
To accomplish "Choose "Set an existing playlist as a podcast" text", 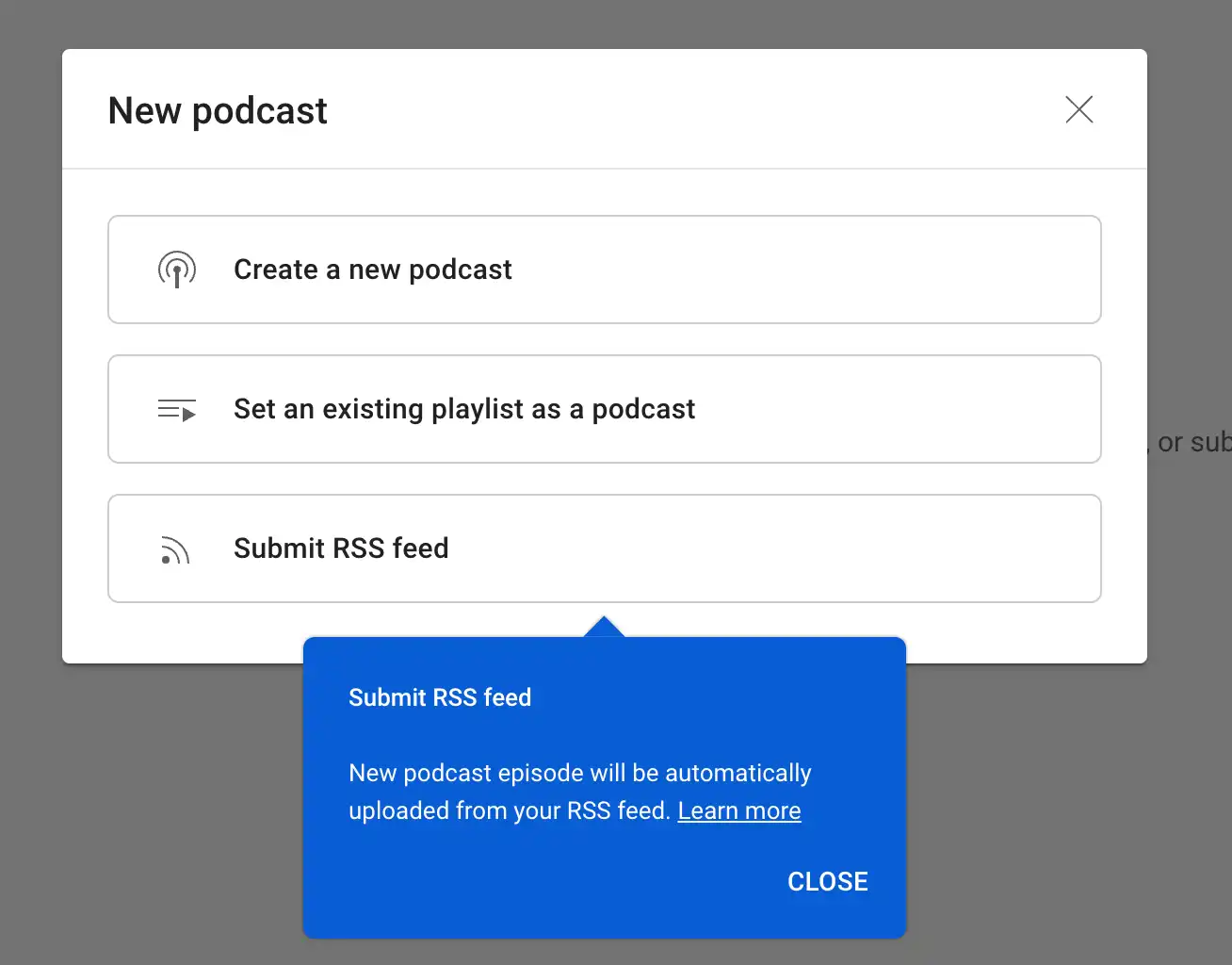I will click(464, 409).
